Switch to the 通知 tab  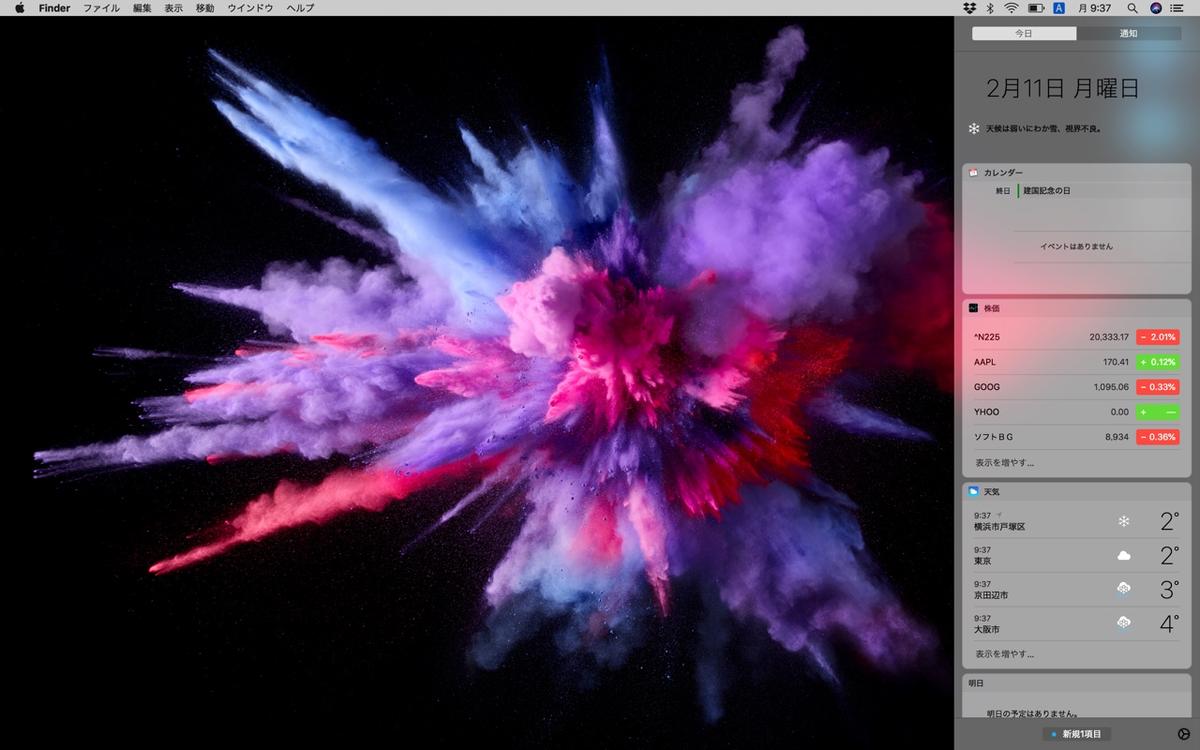click(x=1128, y=33)
